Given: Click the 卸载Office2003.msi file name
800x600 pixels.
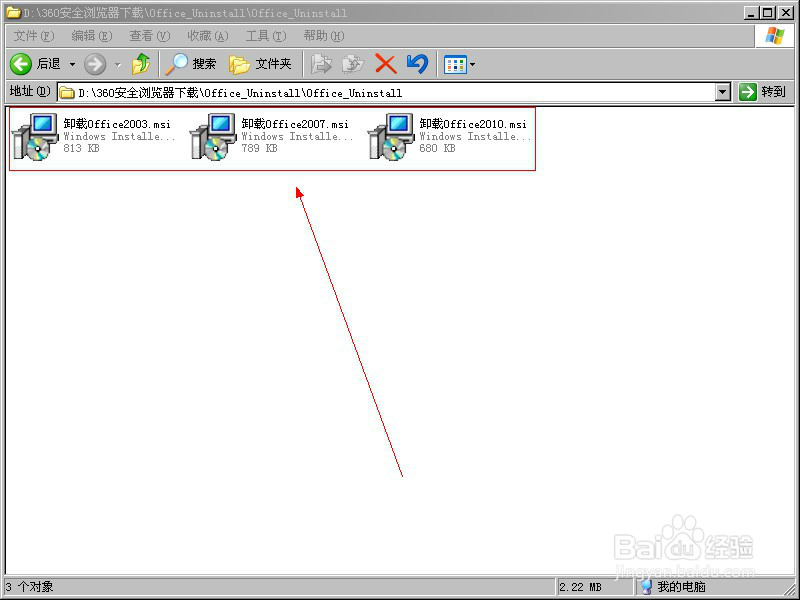Looking at the screenshot, I should point(117,124).
